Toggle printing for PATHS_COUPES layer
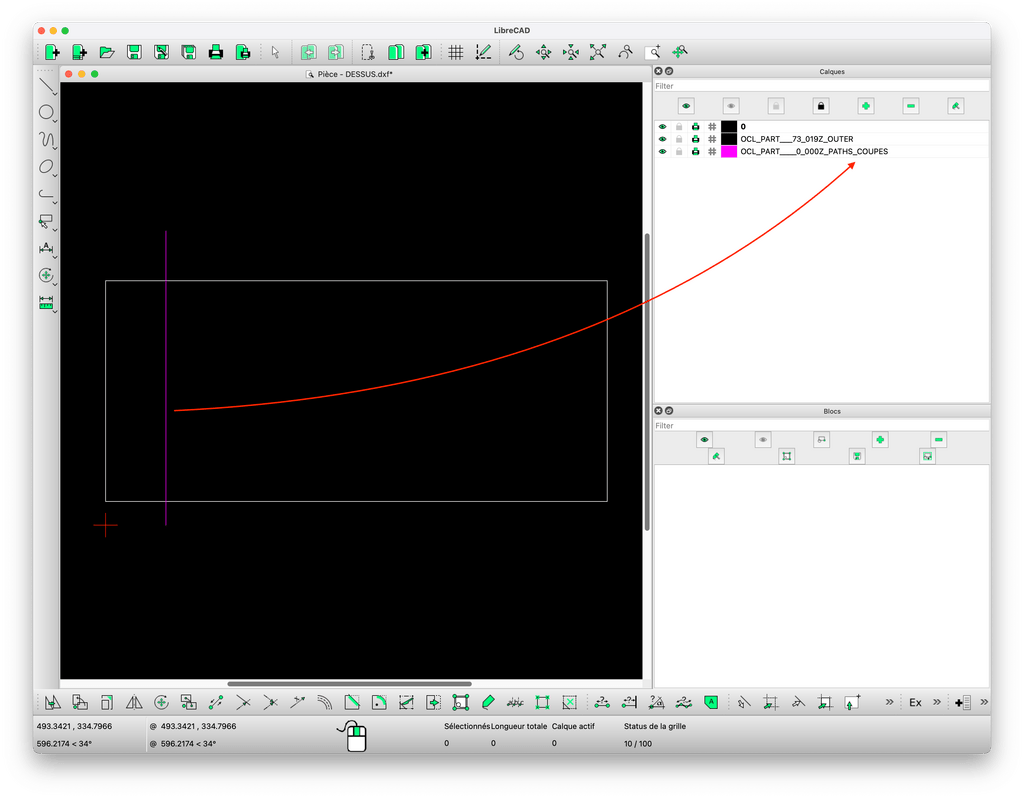Screen dimensions: 1024x797 tap(696, 152)
